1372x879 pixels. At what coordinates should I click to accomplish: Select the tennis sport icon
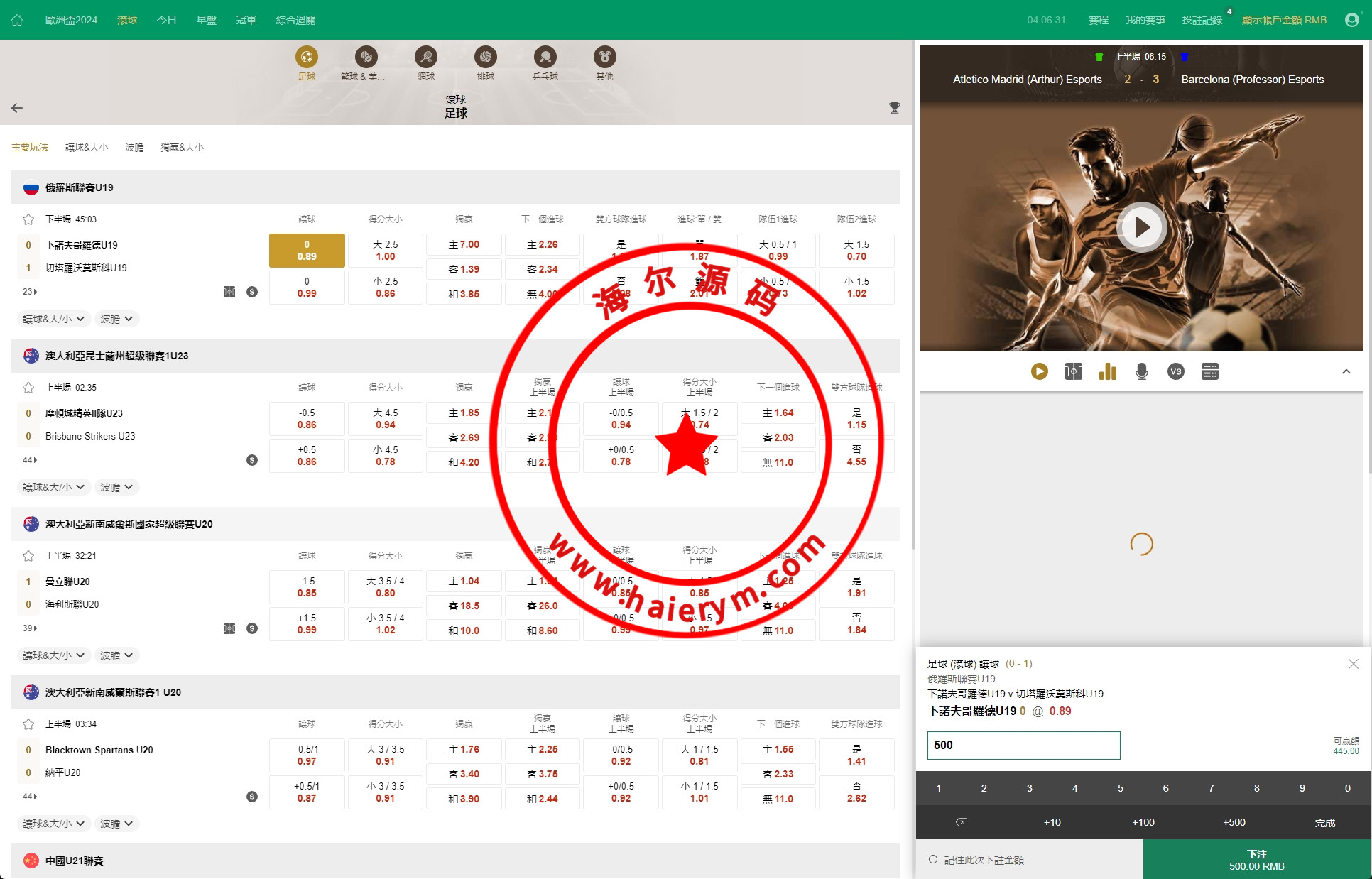pyautogui.click(x=426, y=57)
